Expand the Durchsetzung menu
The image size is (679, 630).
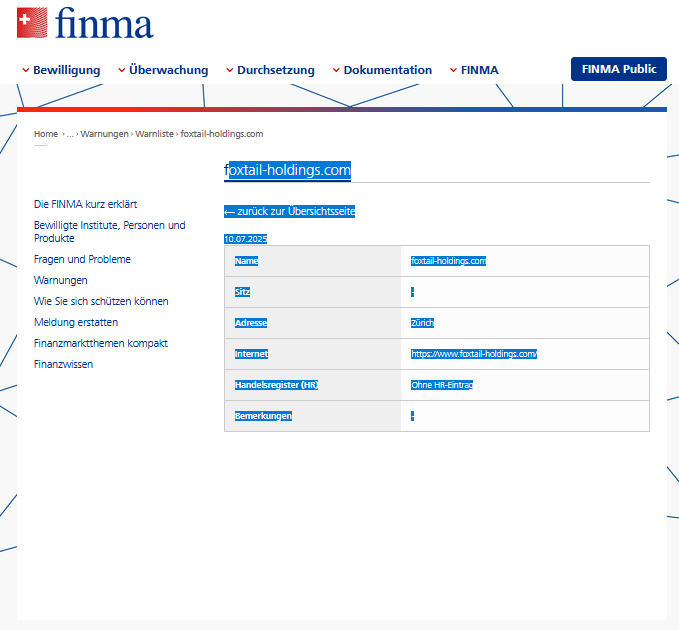[271, 70]
